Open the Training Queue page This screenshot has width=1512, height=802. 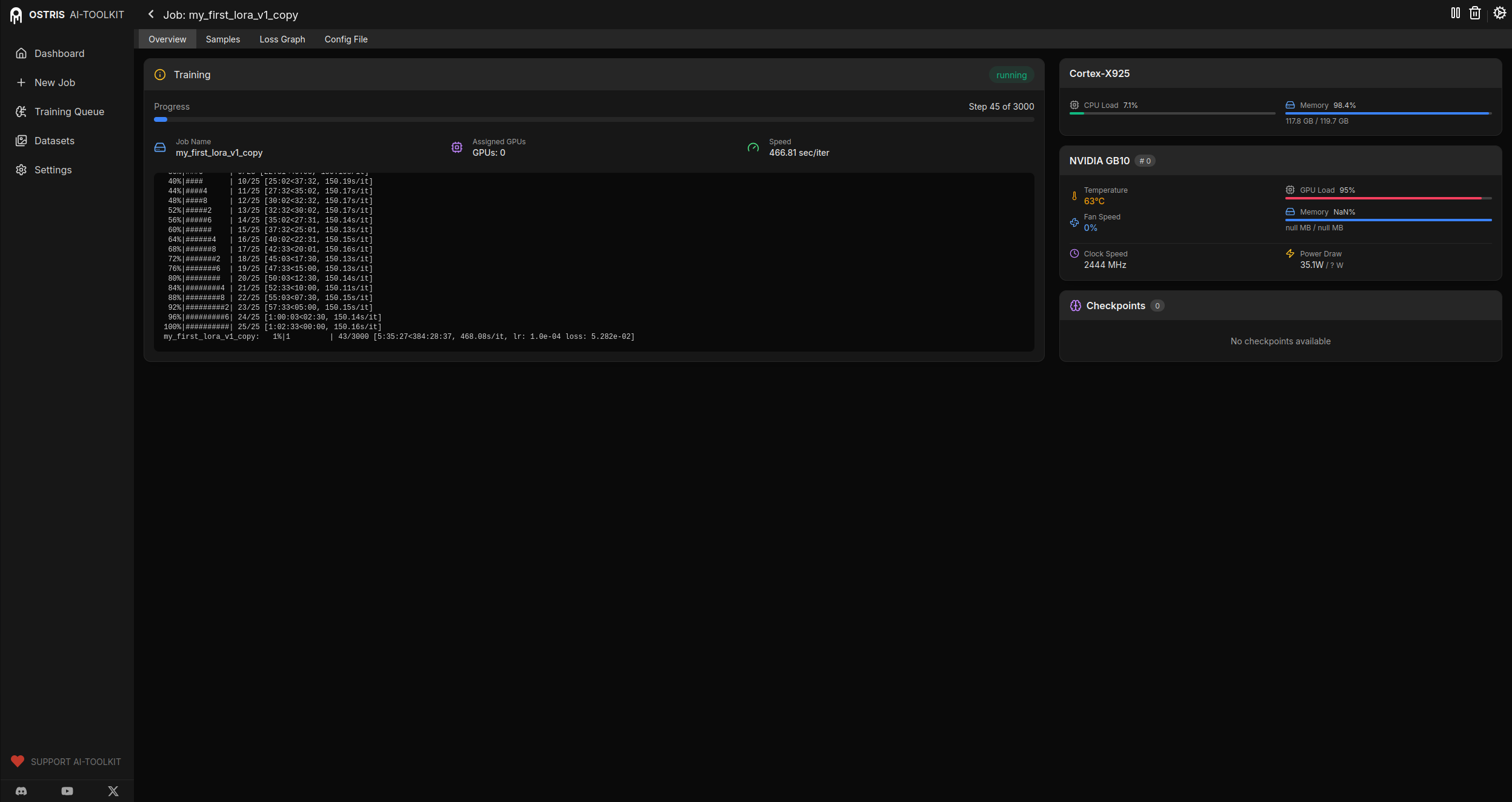pyautogui.click(x=69, y=112)
